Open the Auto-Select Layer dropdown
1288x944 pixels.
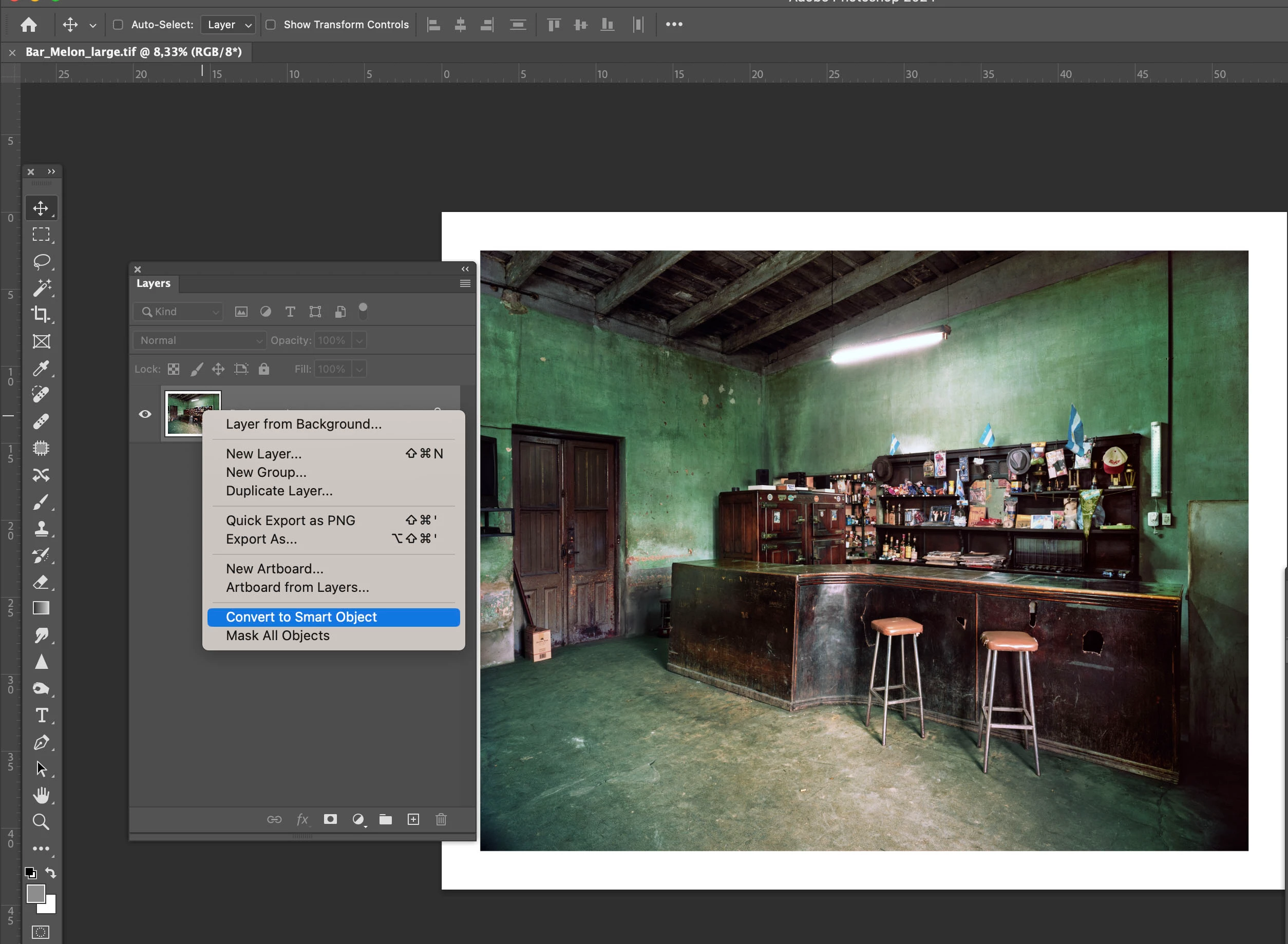[x=228, y=25]
